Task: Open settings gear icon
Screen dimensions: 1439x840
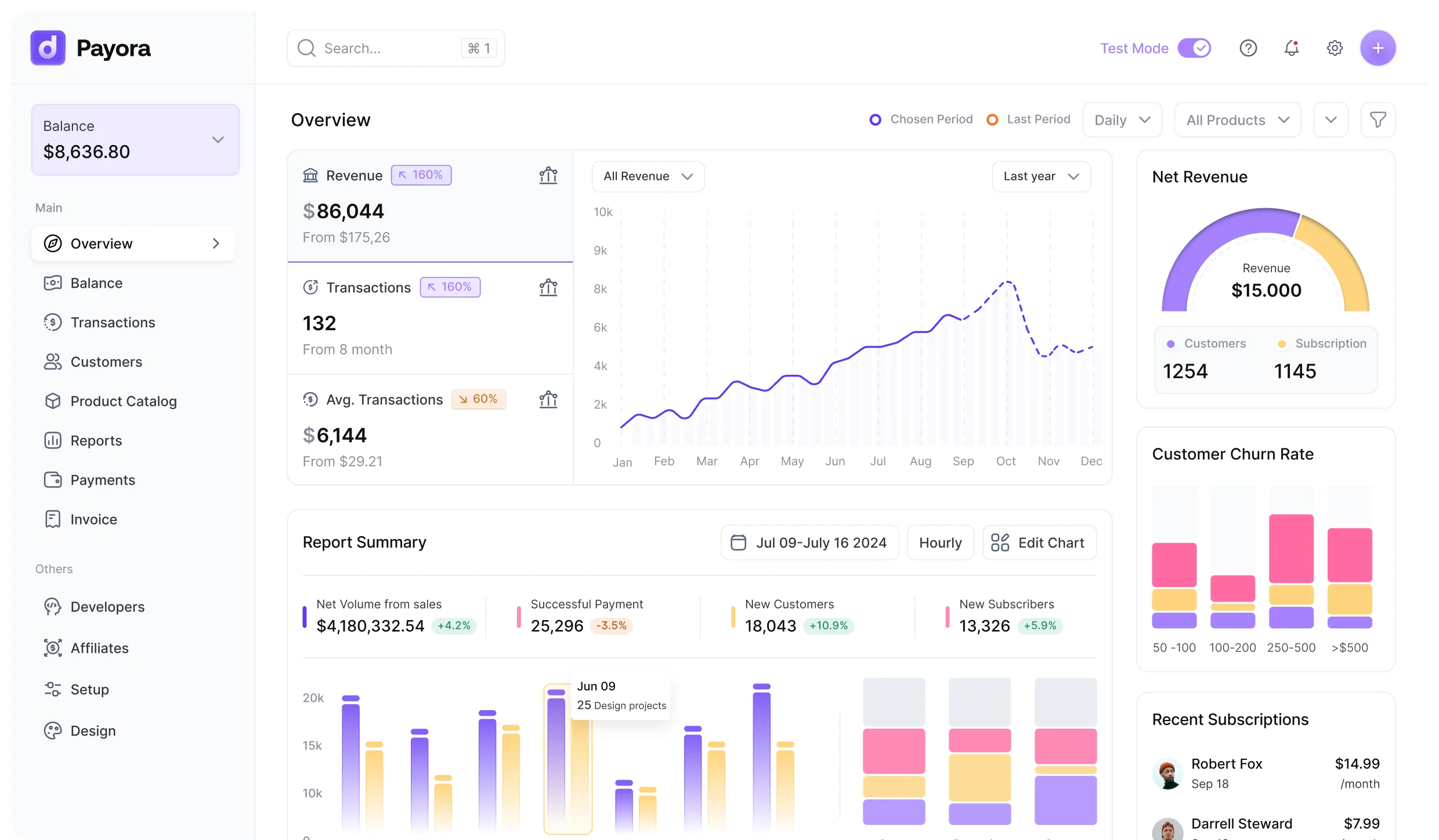Action: (1335, 48)
